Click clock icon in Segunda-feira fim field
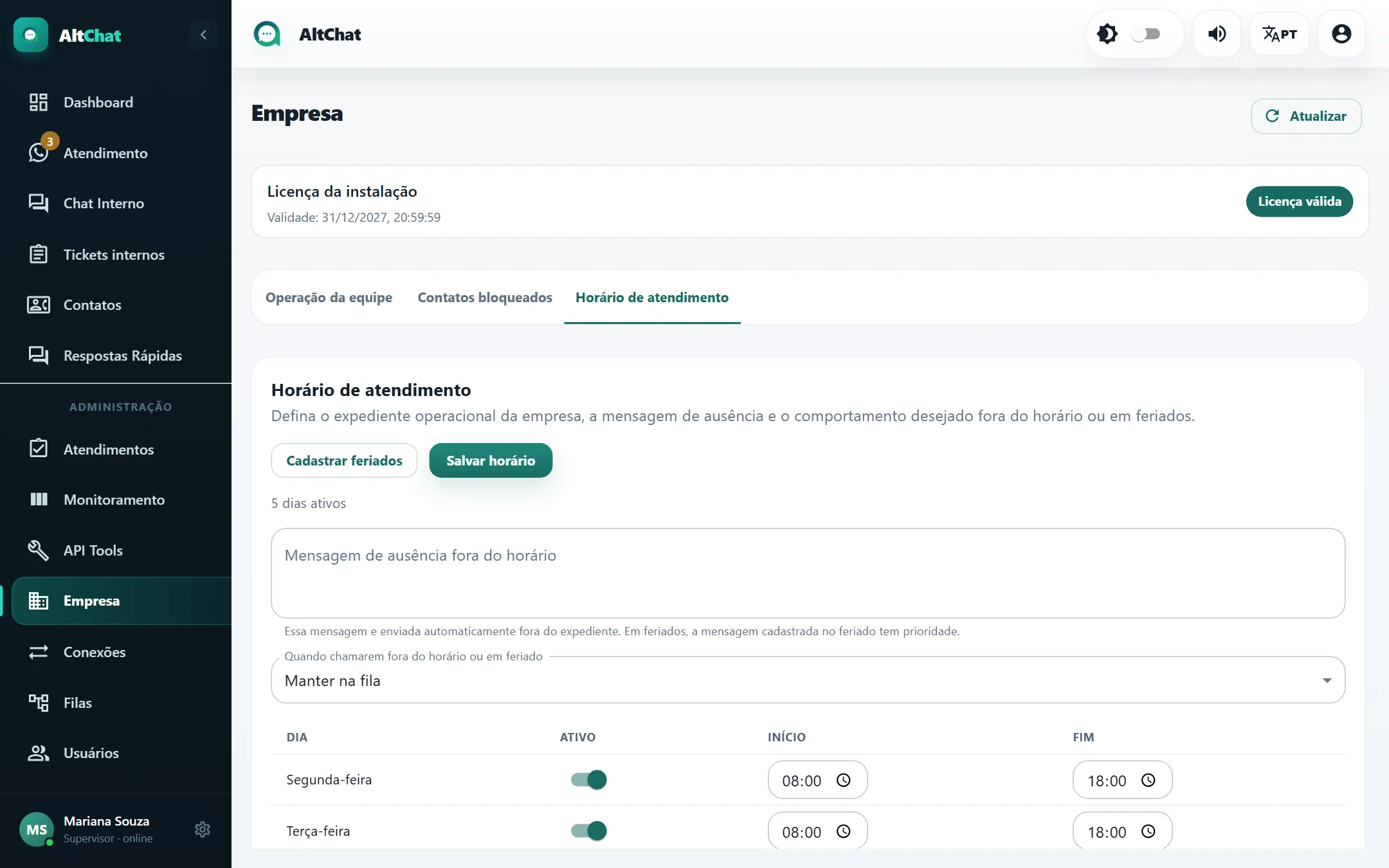Image resolution: width=1389 pixels, height=868 pixels. (x=1148, y=780)
